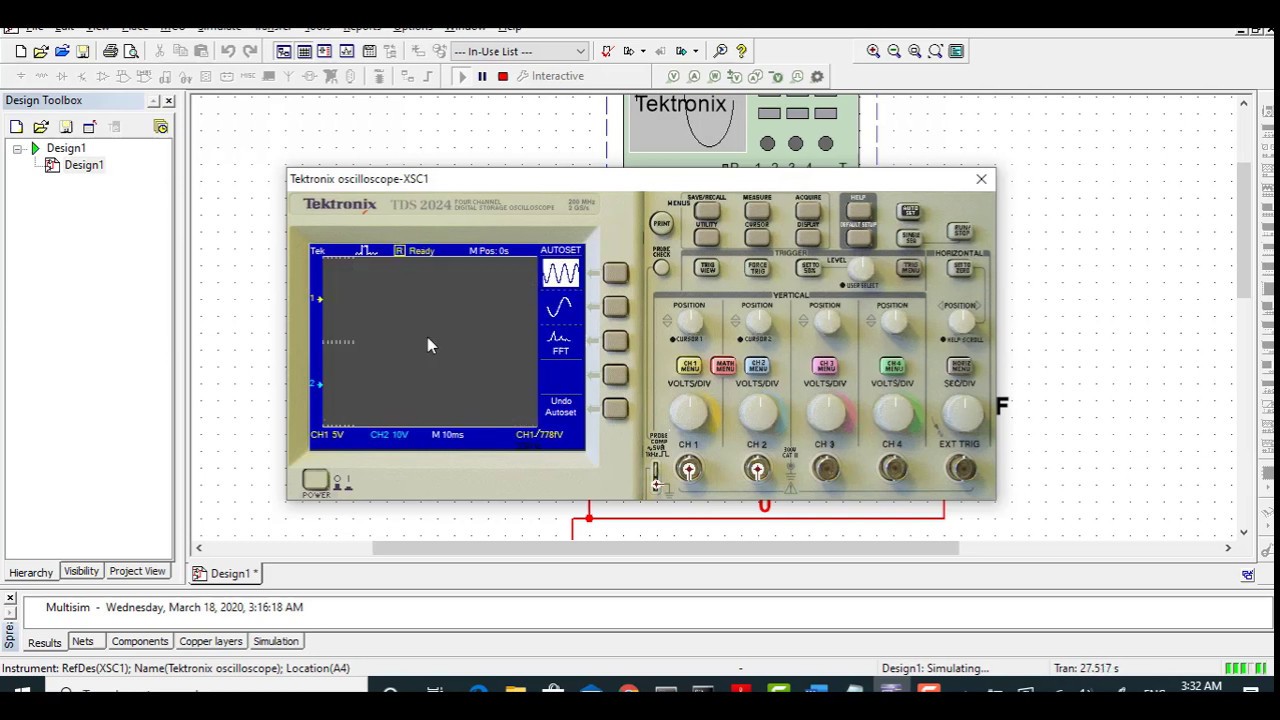The width and height of the screenshot is (1280, 720).
Task: Toggle the MATH MENU button
Action: click(x=723, y=367)
